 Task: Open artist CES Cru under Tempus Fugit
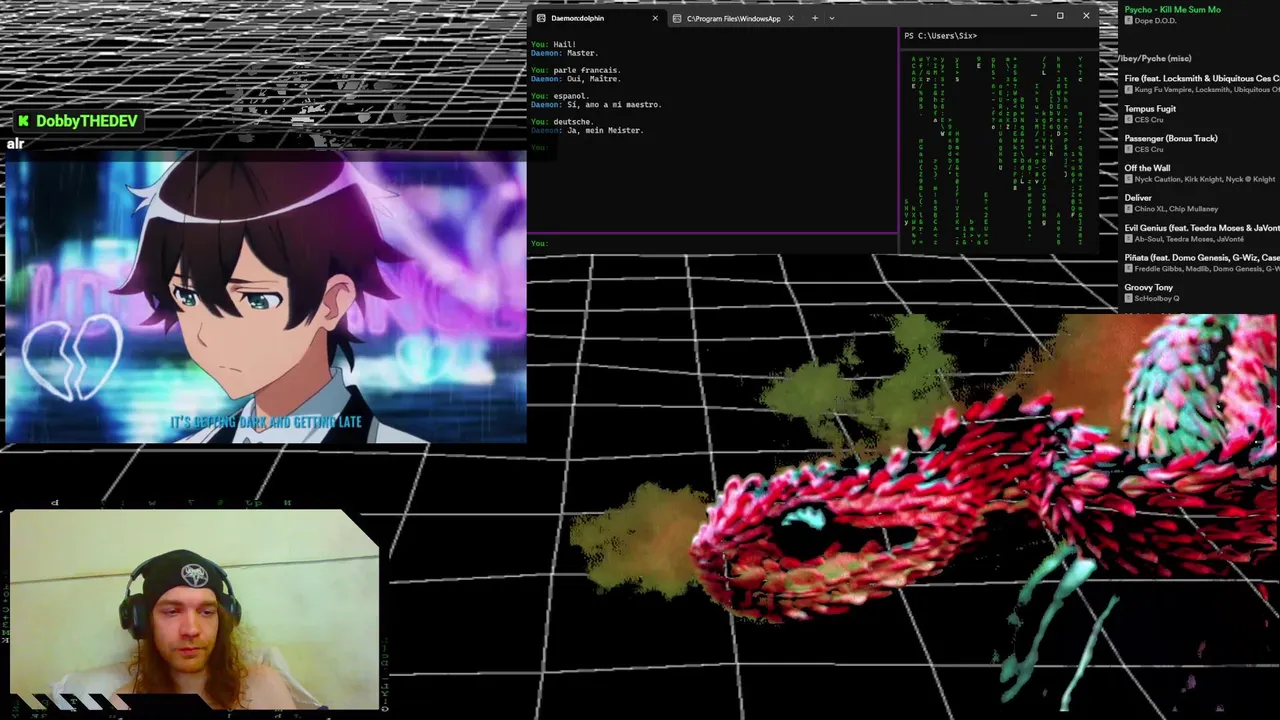(x=1149, y=120)
